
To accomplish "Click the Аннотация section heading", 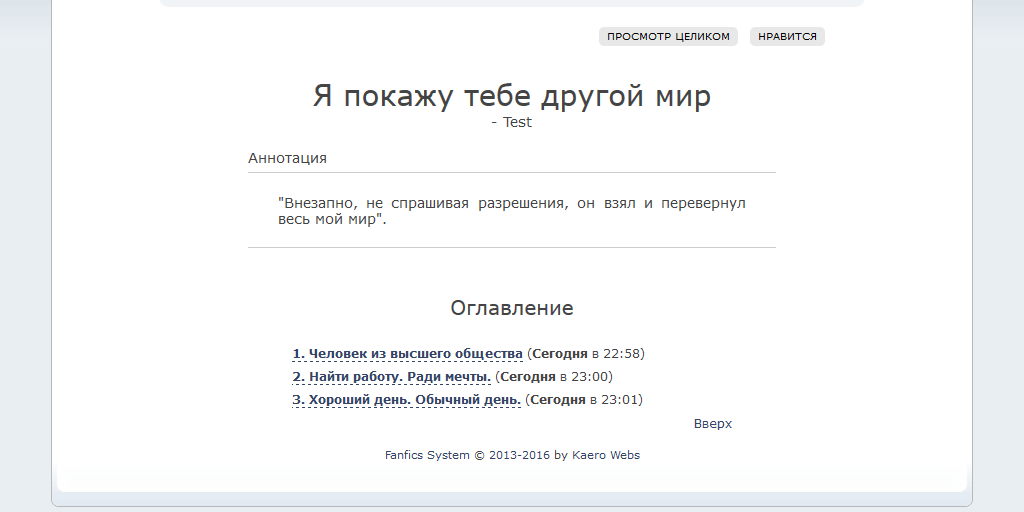I will (x=287, y=158).
